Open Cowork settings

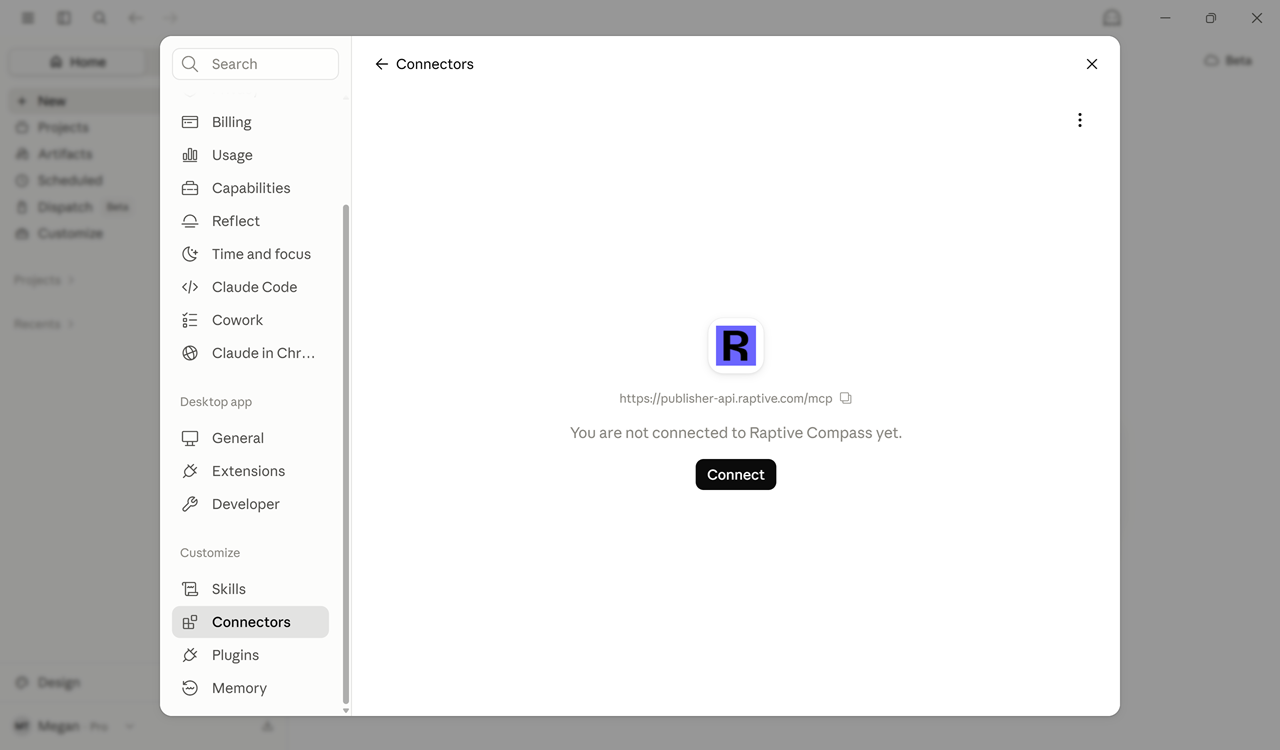coord(250,320)
